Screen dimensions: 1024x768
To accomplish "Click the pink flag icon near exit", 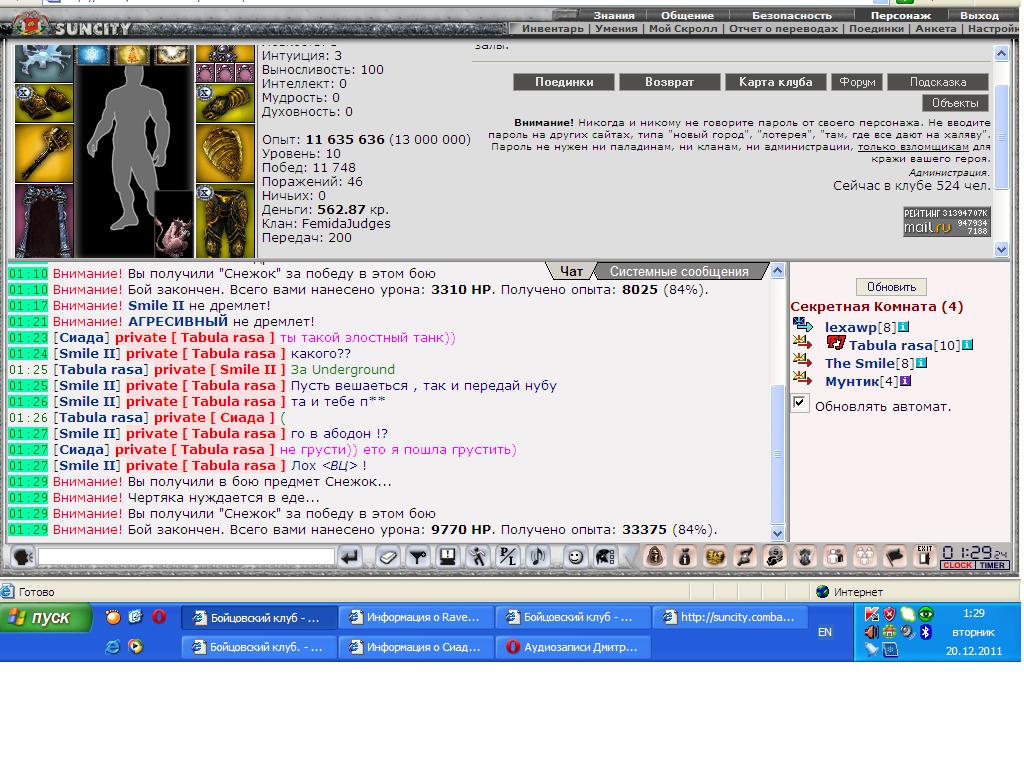I will [x=895, y=556].
